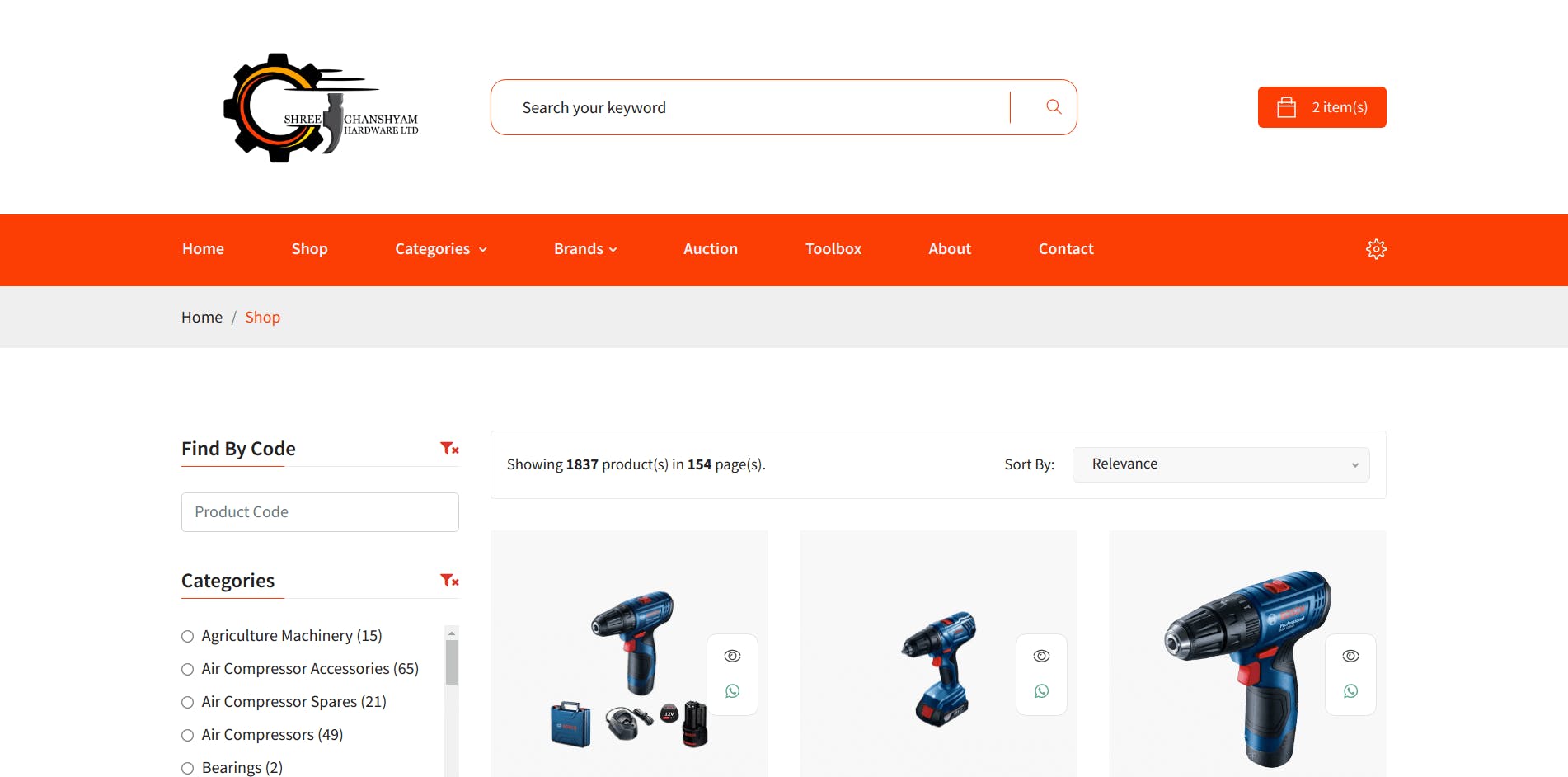Select Air Compressor Accessories radio option
Screen dimensions: 1568x777
[188, 669]
